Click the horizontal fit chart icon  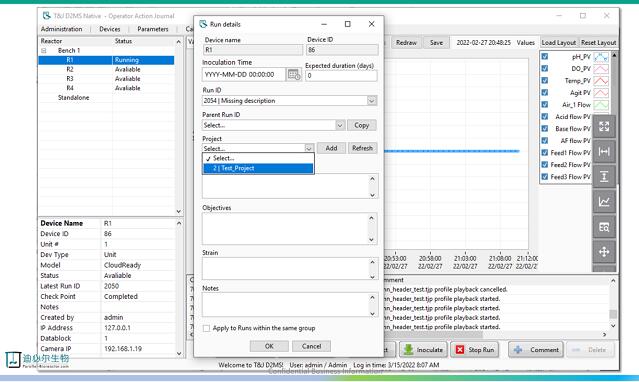[604, 152]
